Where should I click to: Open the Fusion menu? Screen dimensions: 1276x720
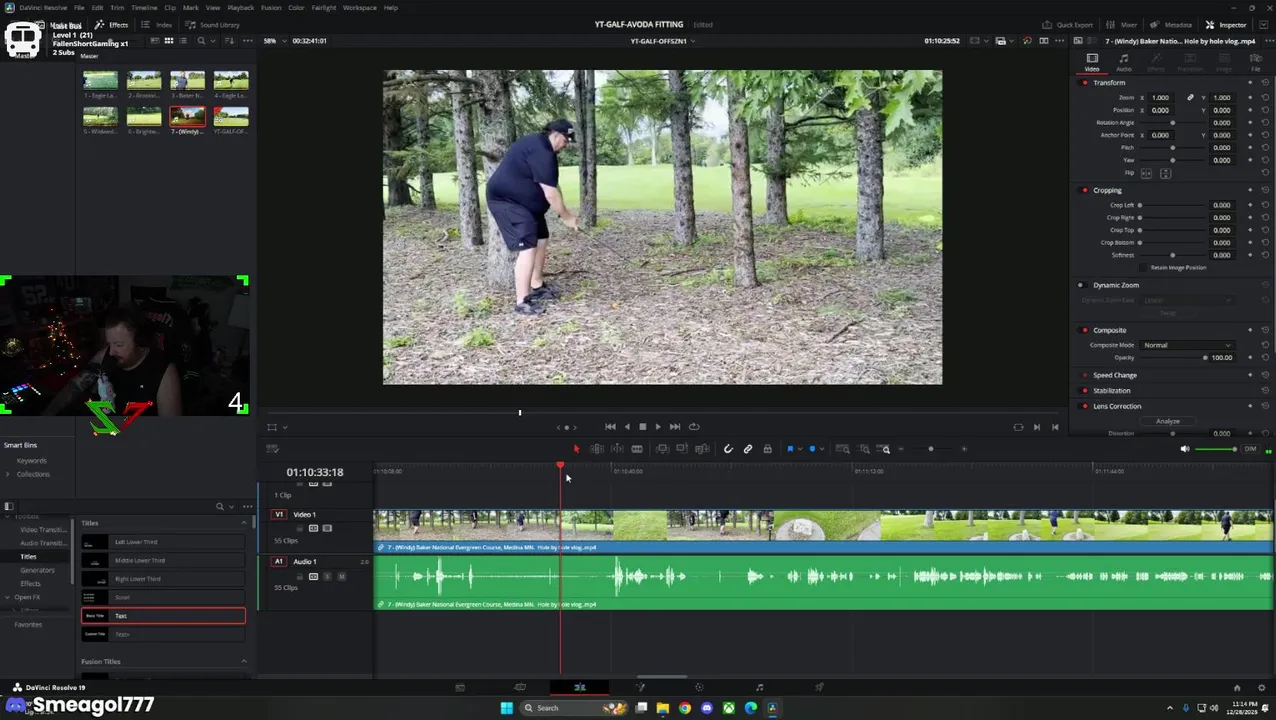[271, 8]
